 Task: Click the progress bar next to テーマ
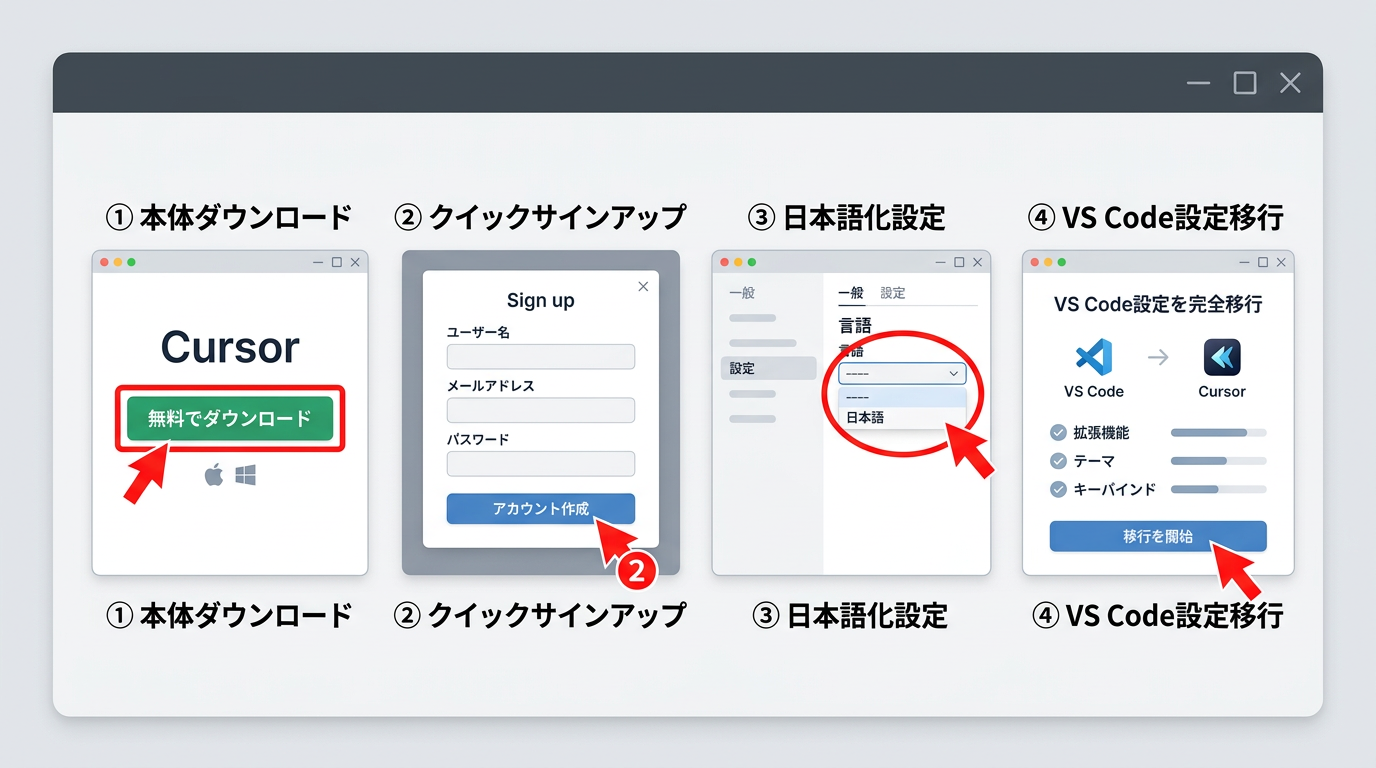[x=1218, y=461]
